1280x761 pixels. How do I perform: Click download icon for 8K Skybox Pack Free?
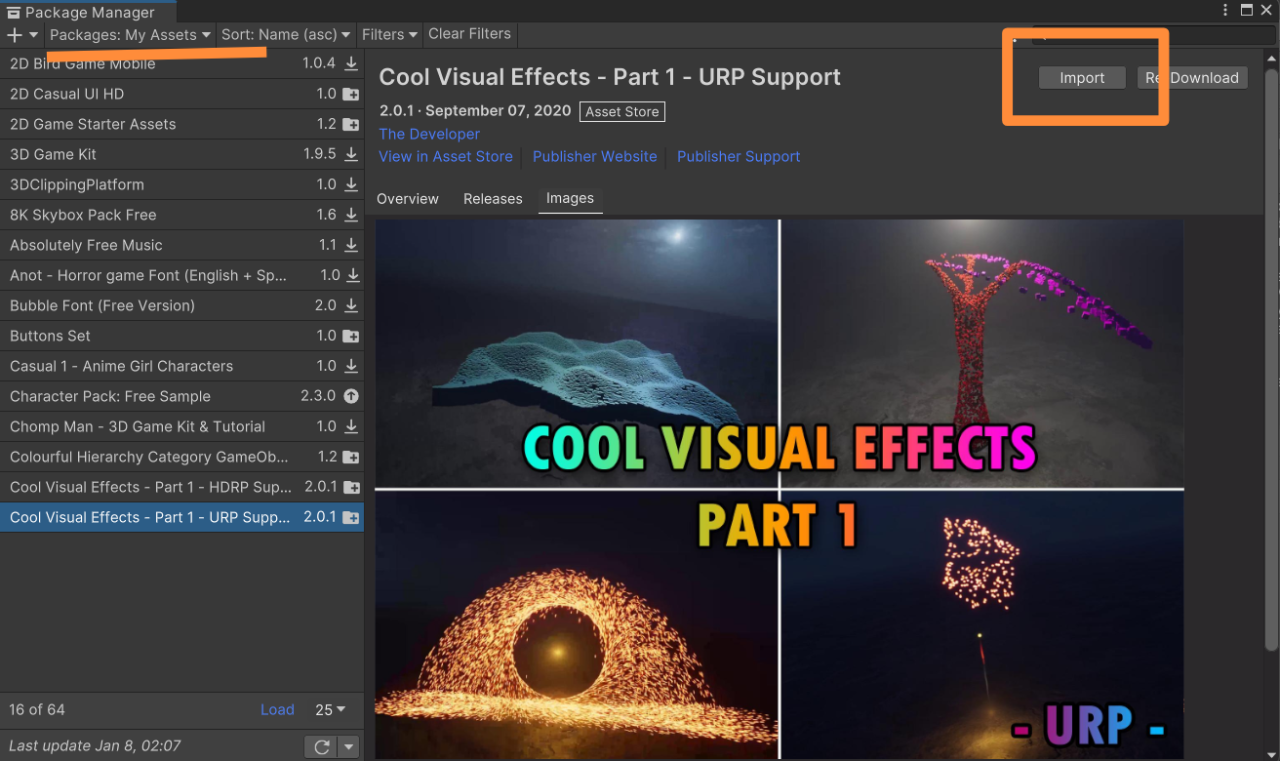pyautogui.click(x=351, y=215)
